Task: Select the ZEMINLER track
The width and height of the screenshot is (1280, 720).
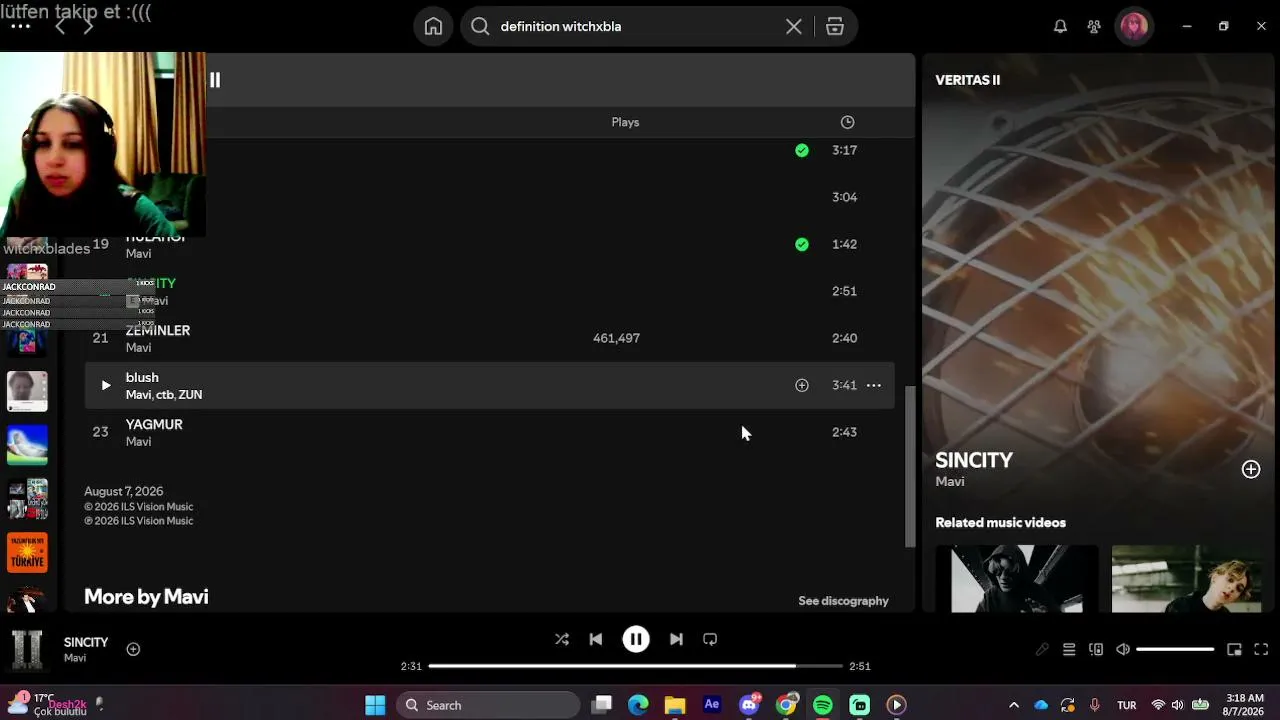Action: point(158,330)
